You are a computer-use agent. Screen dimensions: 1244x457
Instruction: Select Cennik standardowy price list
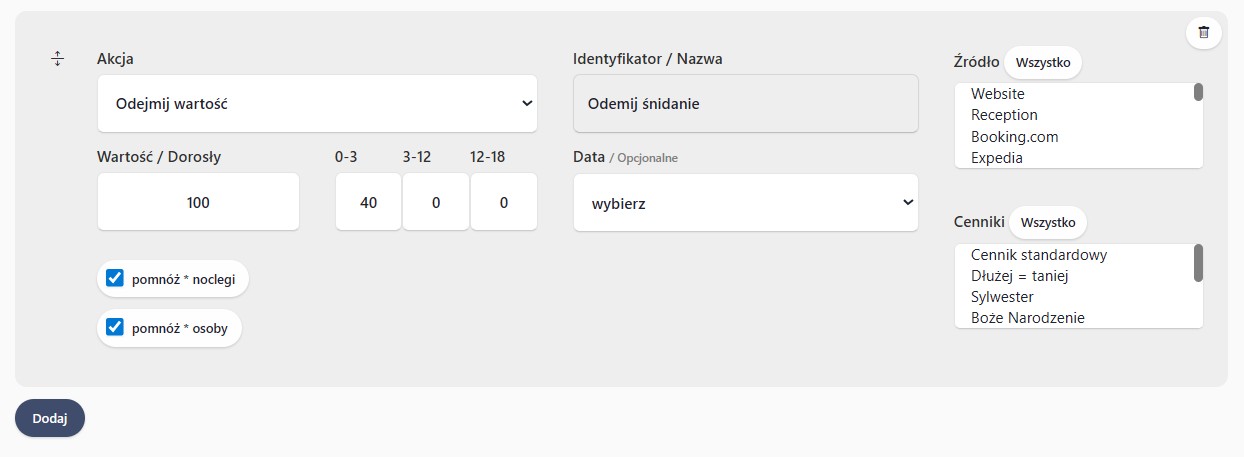coord(1038,255)
